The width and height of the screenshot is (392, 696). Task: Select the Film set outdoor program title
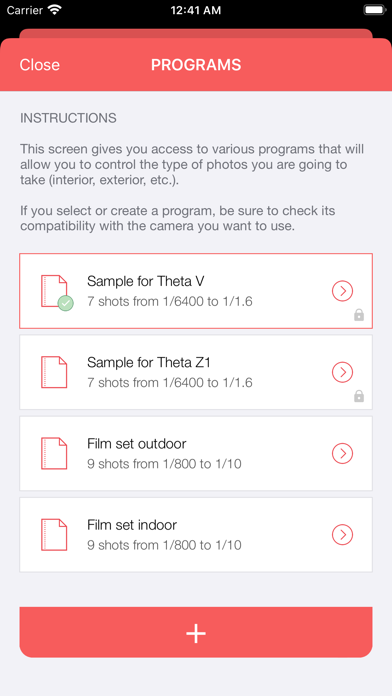[137, 443]
